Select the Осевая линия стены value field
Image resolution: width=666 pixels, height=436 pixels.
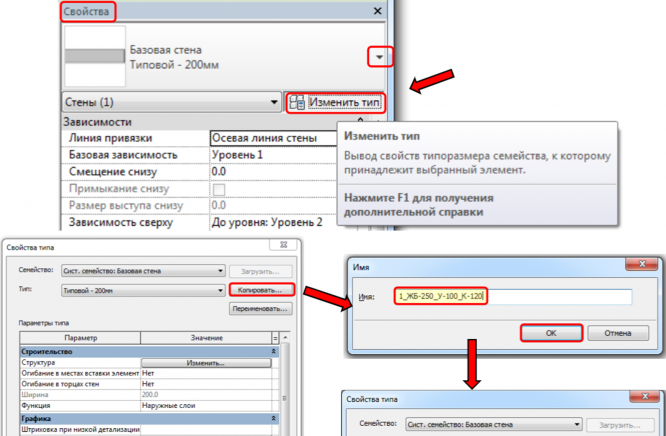pyautogui.click(x=274, y=138)
